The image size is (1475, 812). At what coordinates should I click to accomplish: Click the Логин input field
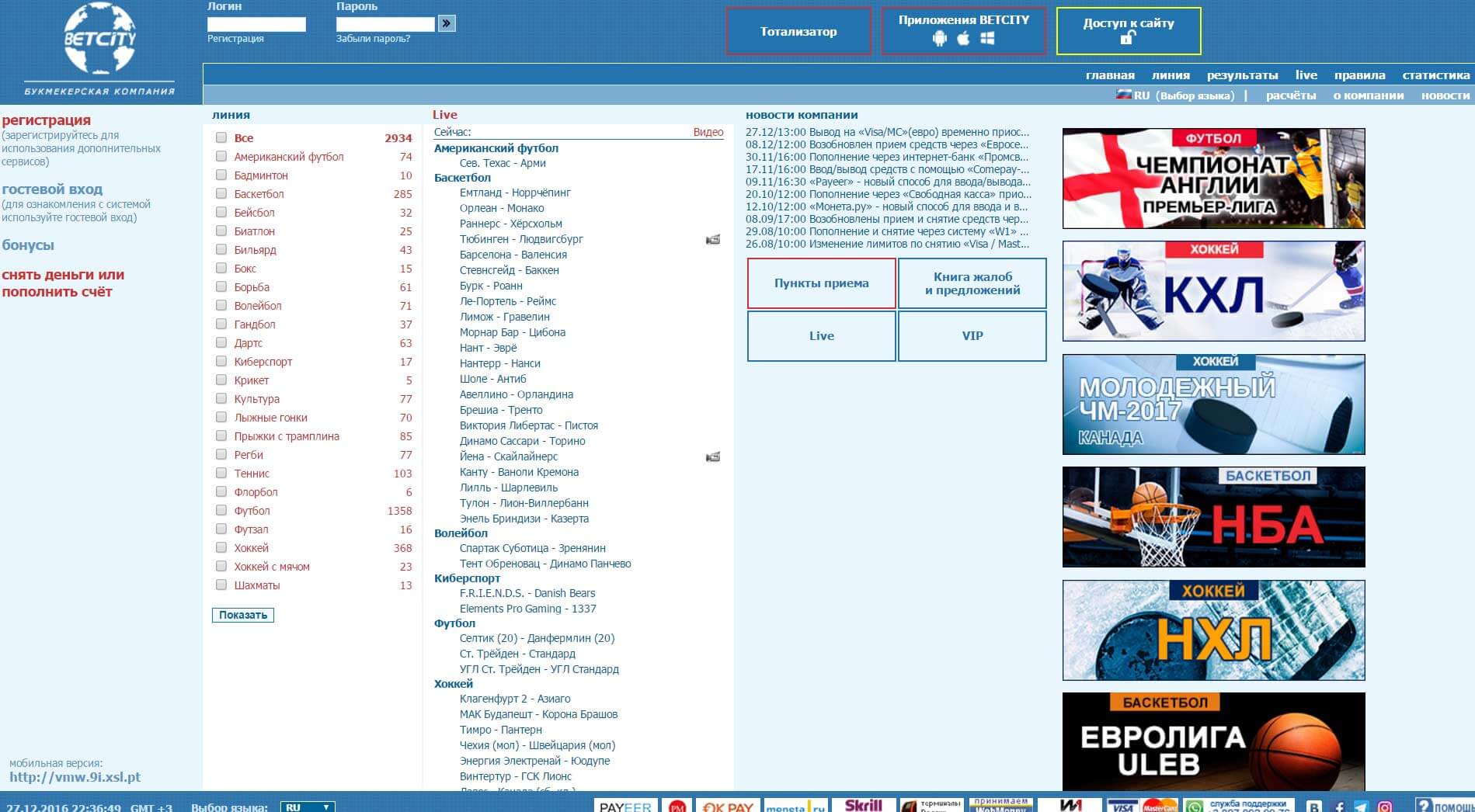[x=256, y=24]
